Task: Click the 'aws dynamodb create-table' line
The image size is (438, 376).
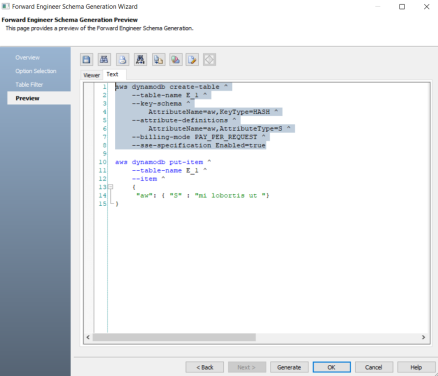Action: click(171, 87)
